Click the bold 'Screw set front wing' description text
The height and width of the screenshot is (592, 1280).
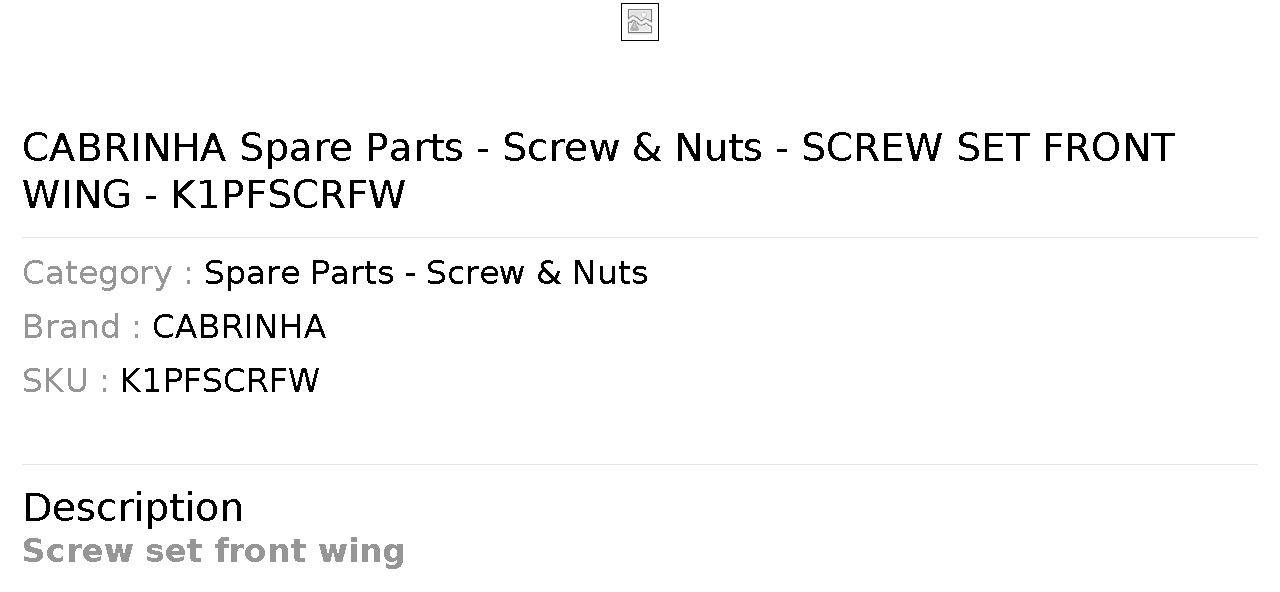click(x=213, y=551)
